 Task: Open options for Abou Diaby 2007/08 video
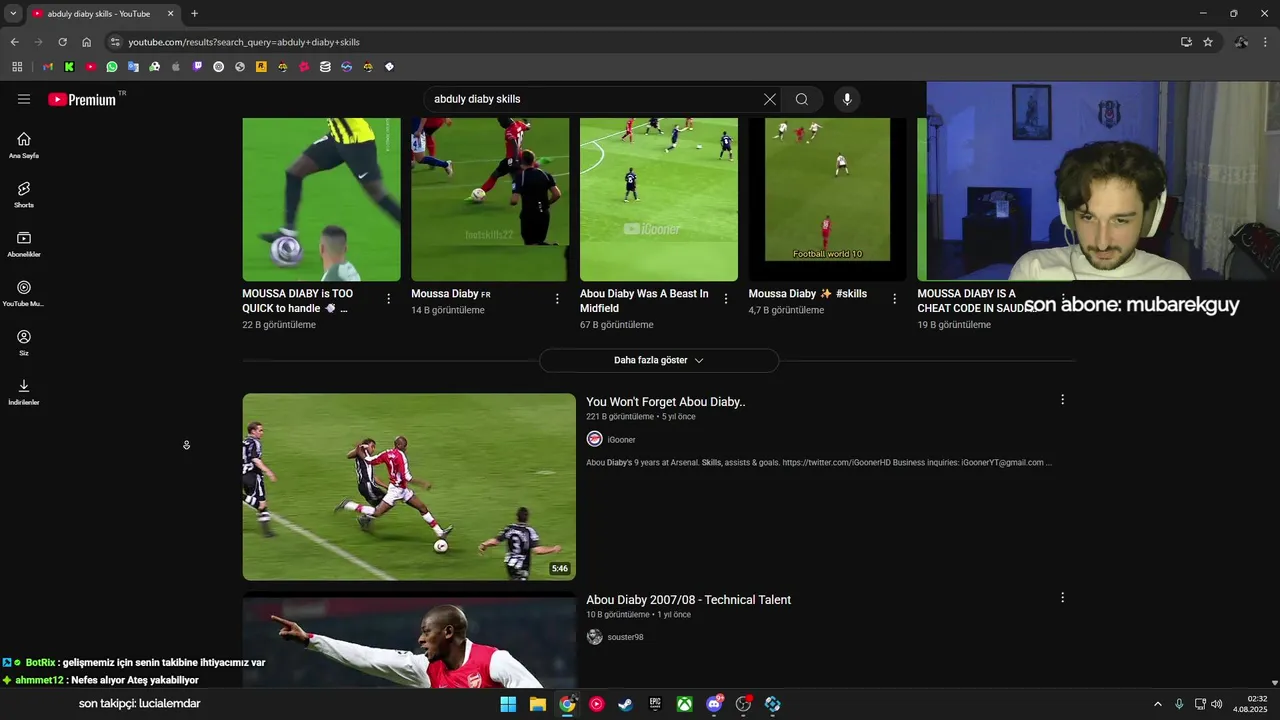(x=1062, y=598)
